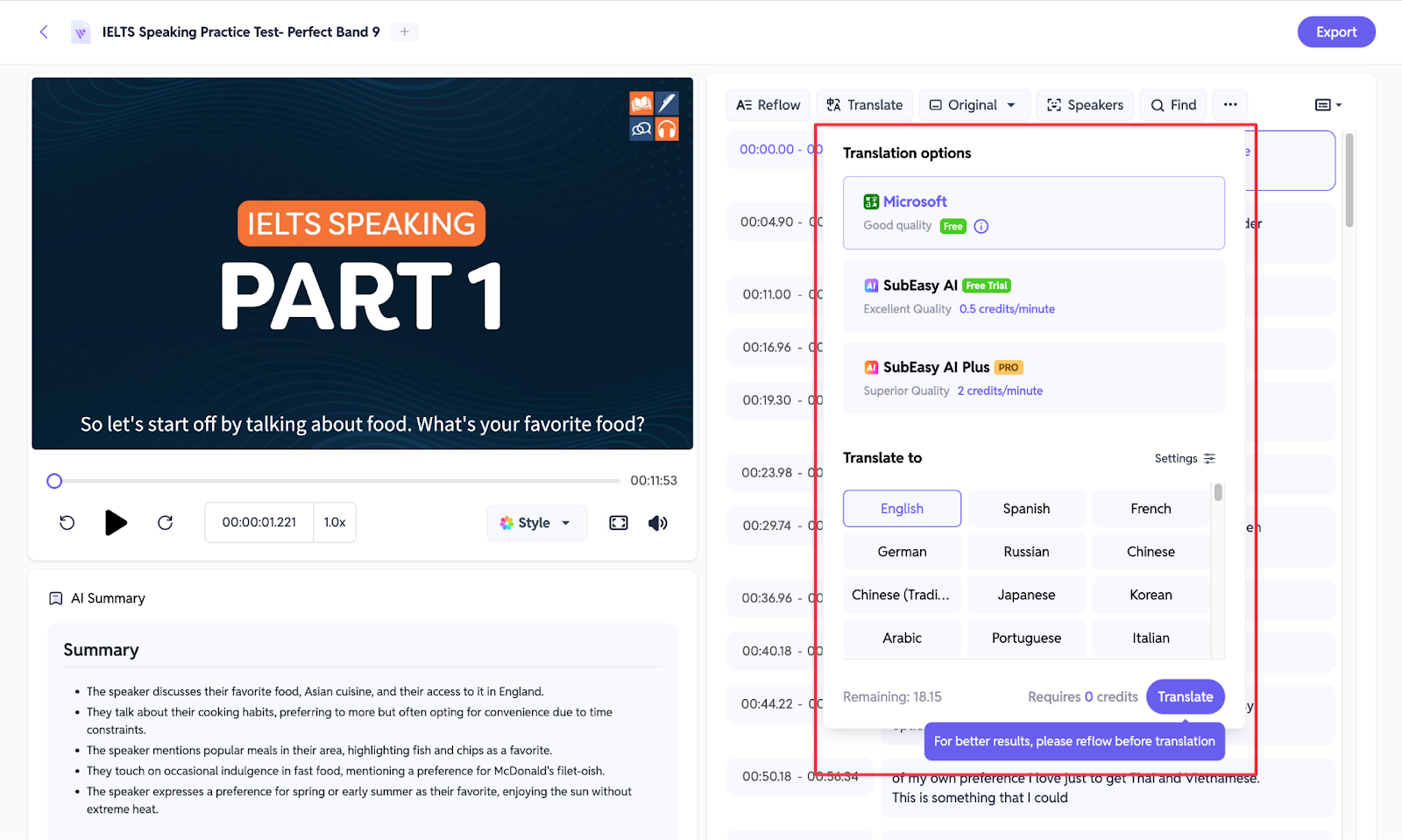Mute the video volume
Viewport: 1402px width, 840px height.
point(658,523)
